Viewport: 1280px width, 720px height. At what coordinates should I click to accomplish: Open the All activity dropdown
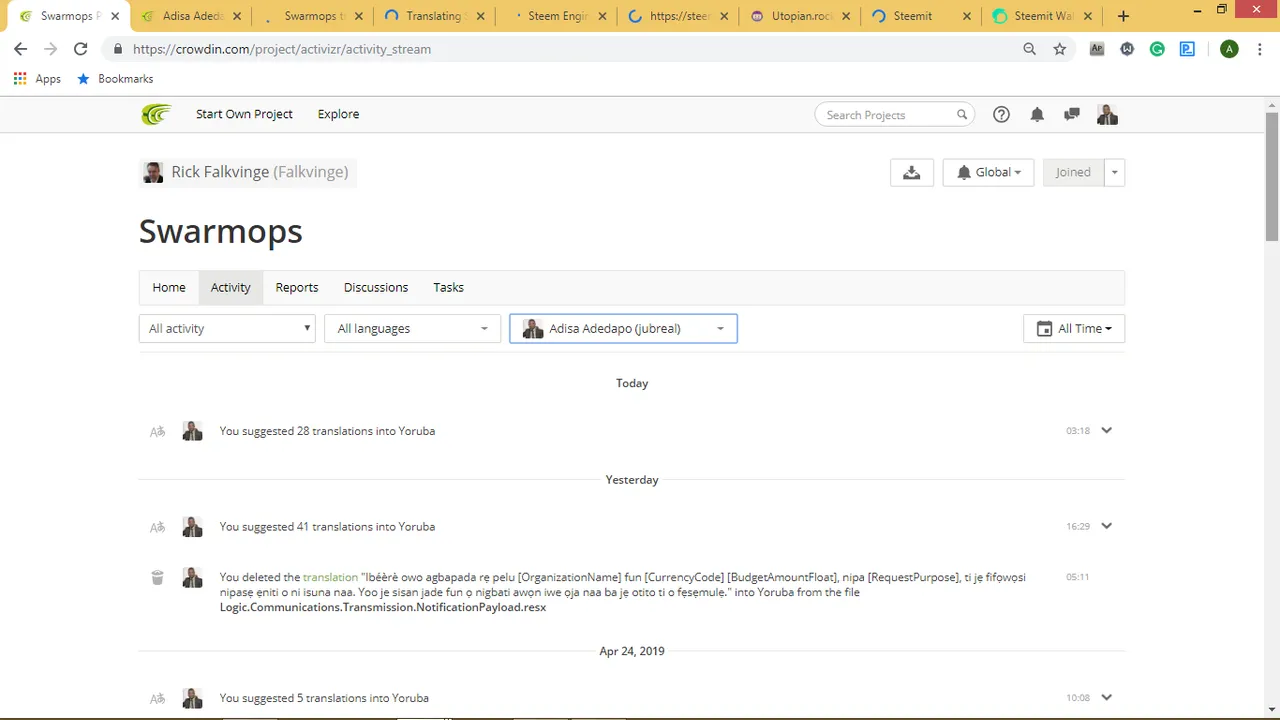pyautogui.click(x=227, y=328)
